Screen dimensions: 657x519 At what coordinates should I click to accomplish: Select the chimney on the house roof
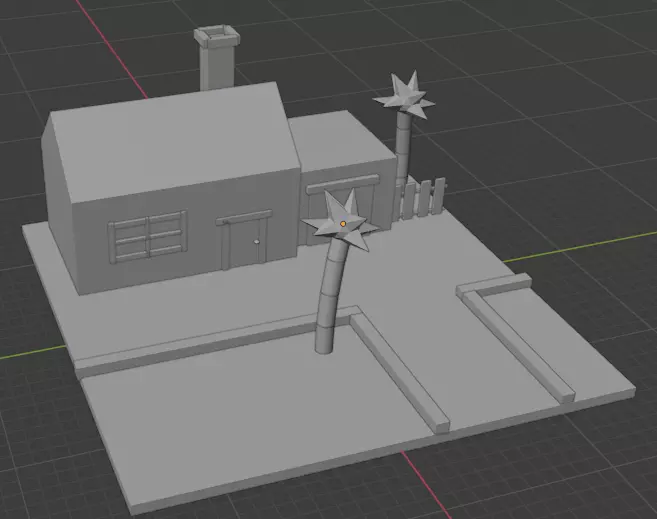[x=217, y=59]
